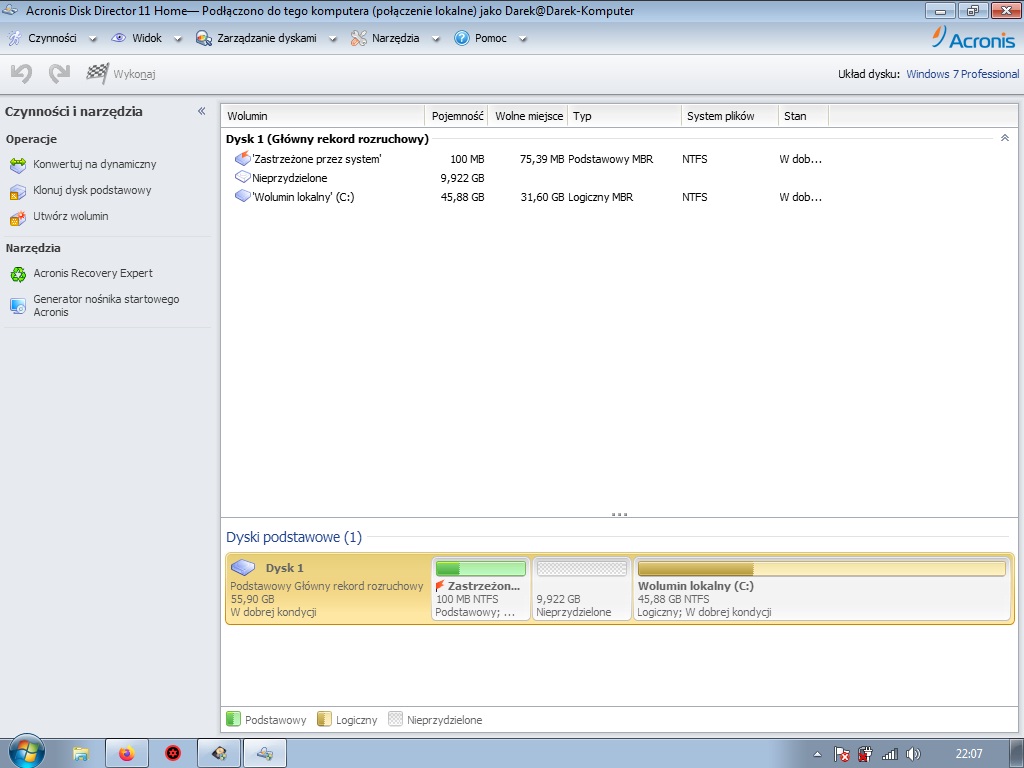This screenshot has height=768, width=1024.
Task: Select the Nieprzydzielone row in volume list
Action: [619, 178]
